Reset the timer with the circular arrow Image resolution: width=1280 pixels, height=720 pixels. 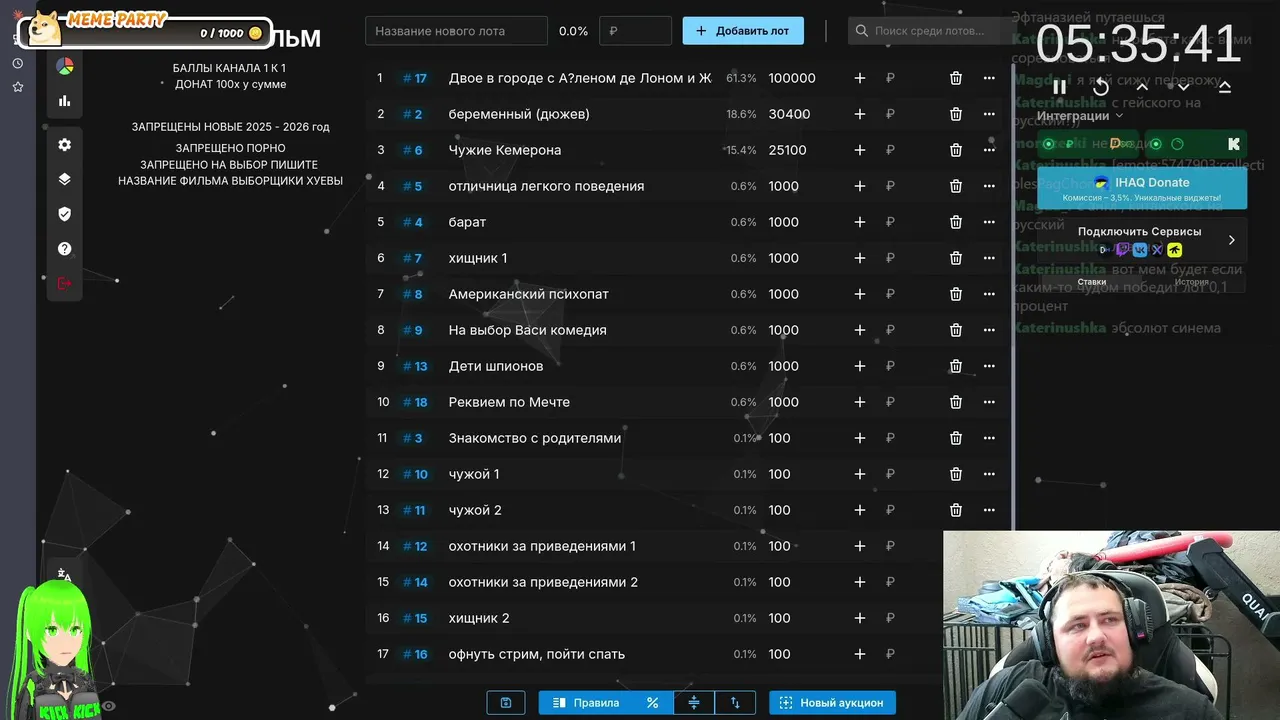click(1101, 87)
